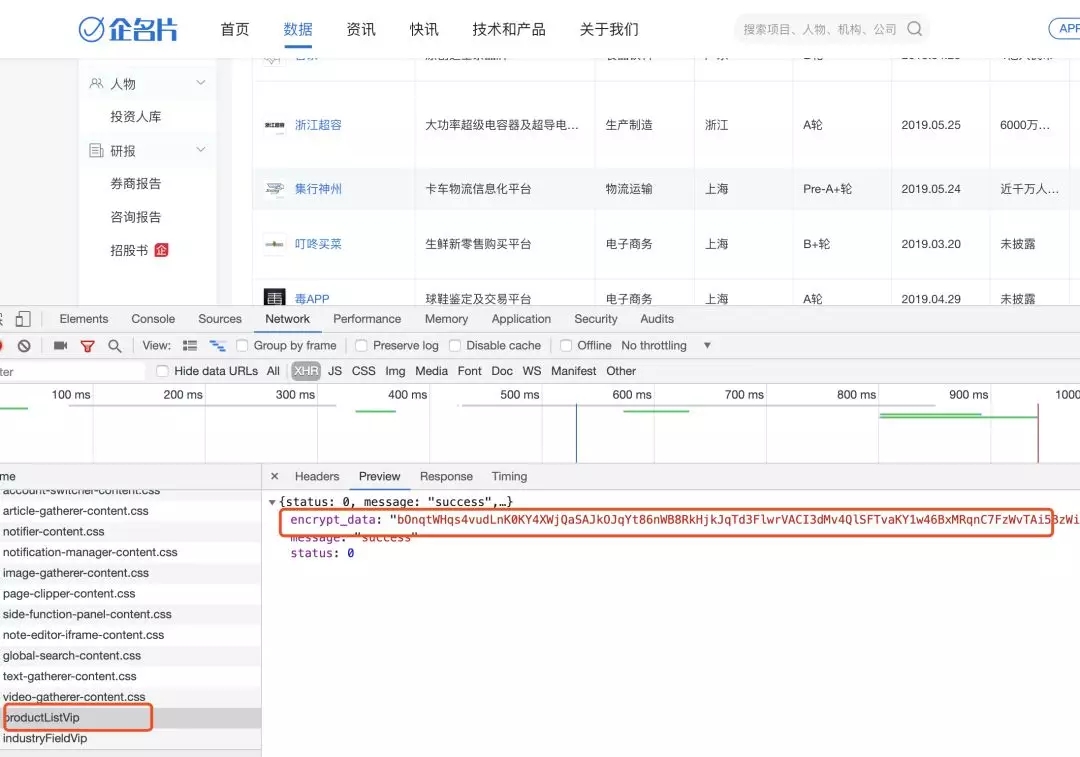Enable the Offline checkbox
The width and height of the screenshot is (1080, 757).
coord(565,346)
